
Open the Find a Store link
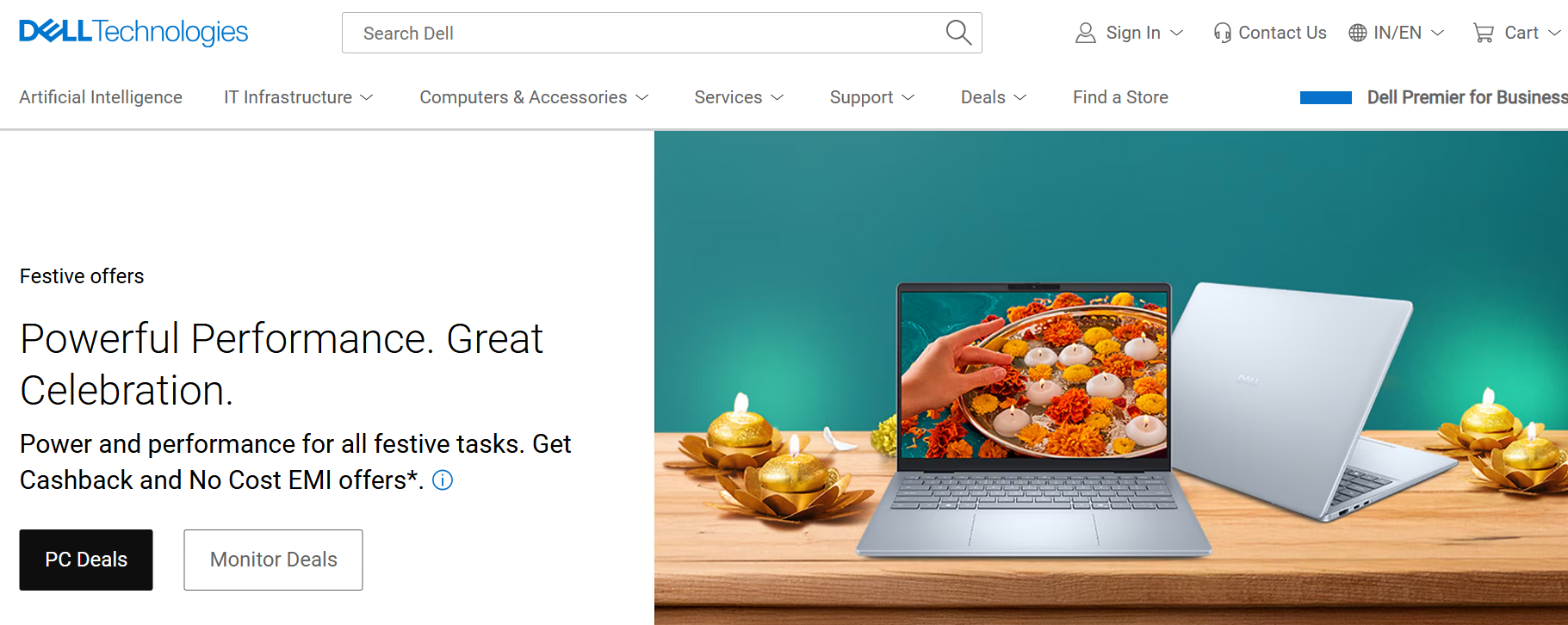[x=1120, y=97]
